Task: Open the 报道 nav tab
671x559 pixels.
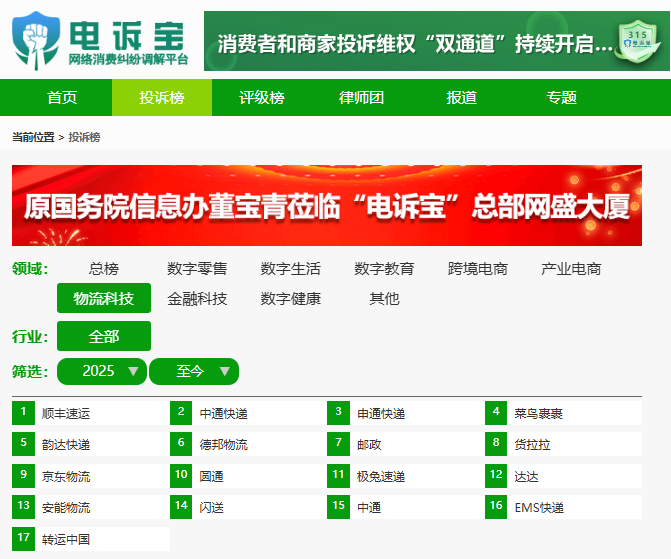Action: click(461, 98)
